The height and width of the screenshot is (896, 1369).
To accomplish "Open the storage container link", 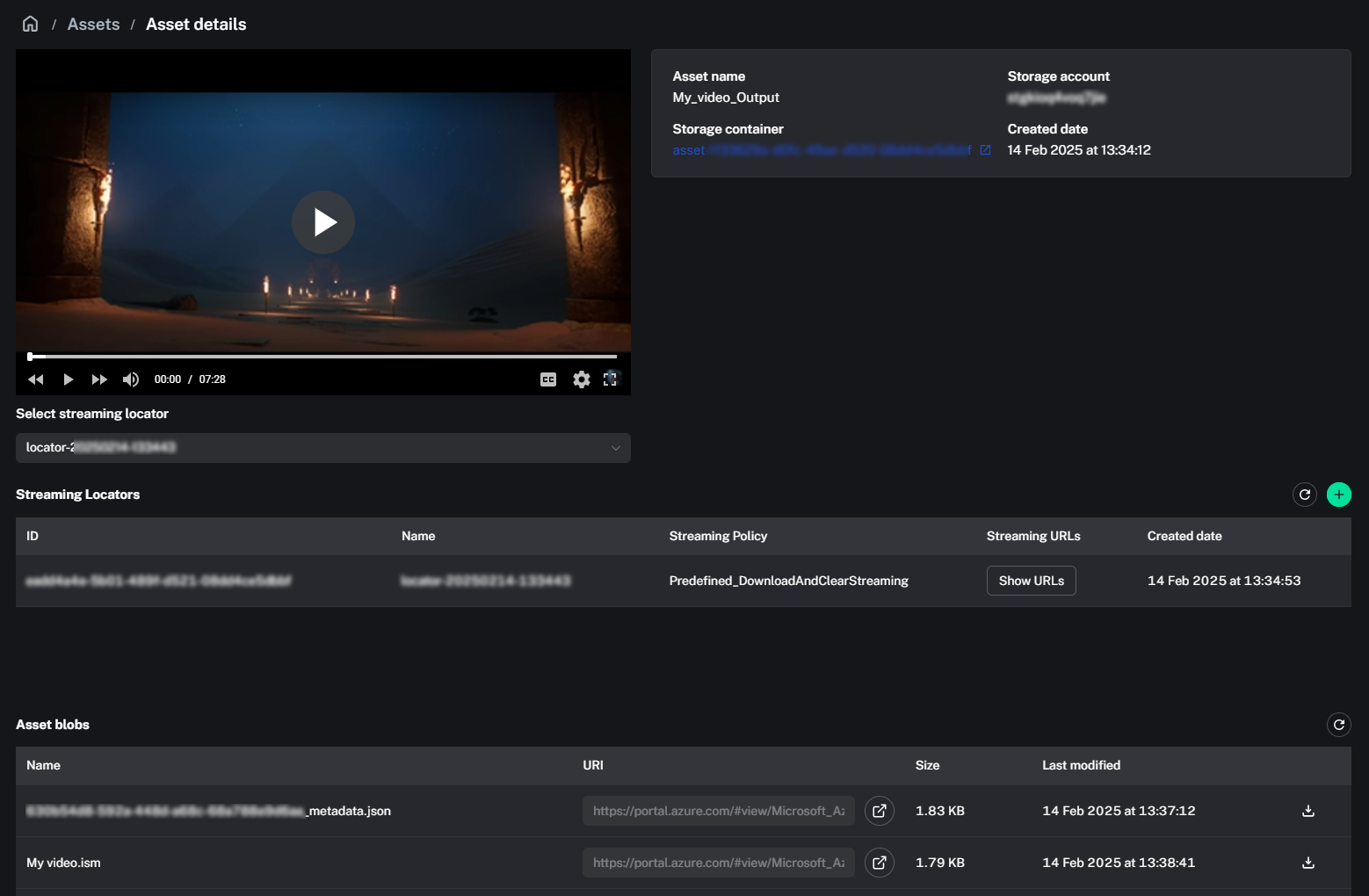I will (822, 150).
